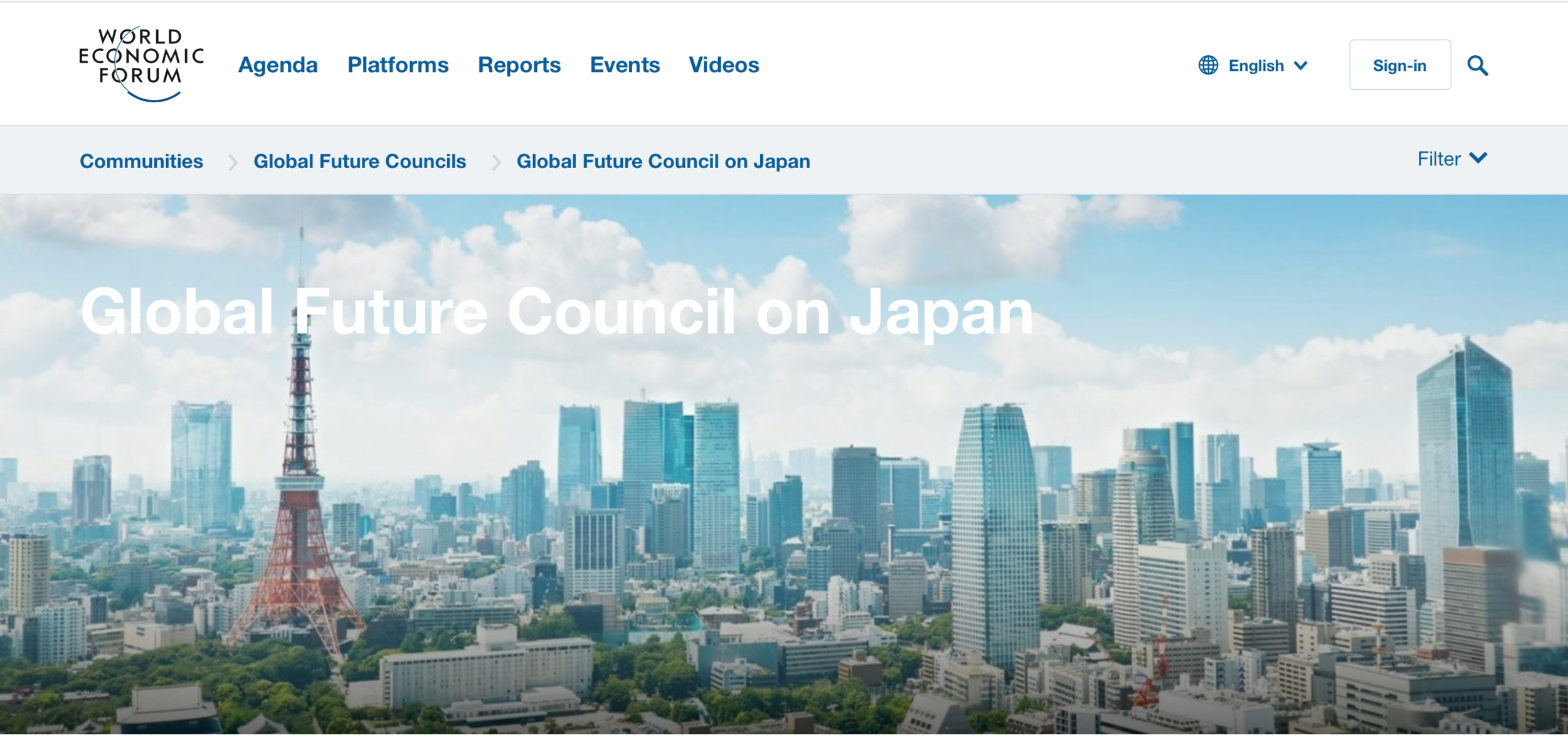Screen dimensions: 1568x738
Task: Go to the Platforms menu item
Action: coord(398,65)
